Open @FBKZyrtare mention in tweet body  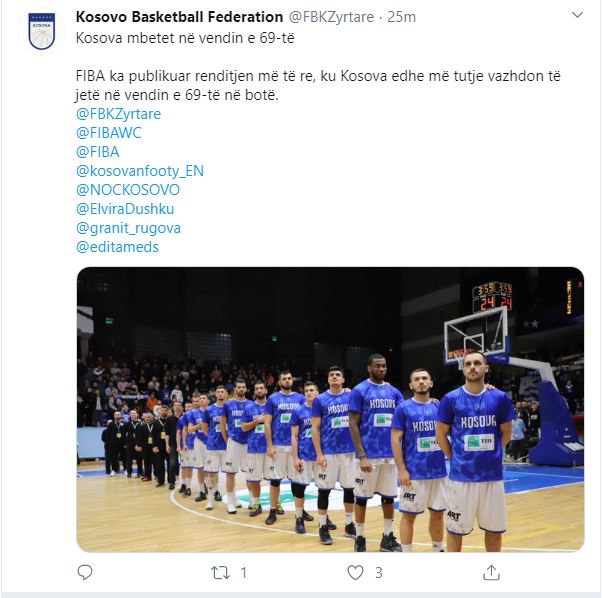119,114
